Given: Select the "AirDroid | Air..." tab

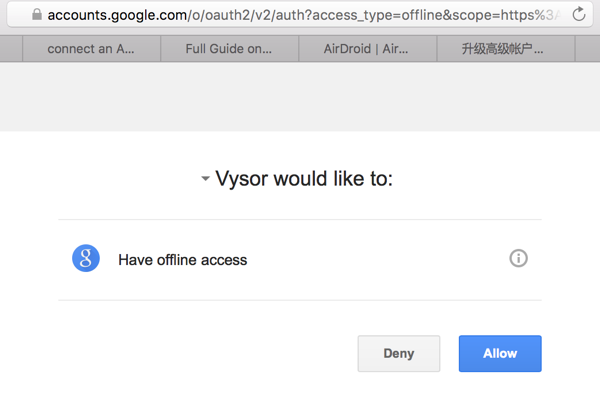Looking at the screenshot, I should [368, 49].
